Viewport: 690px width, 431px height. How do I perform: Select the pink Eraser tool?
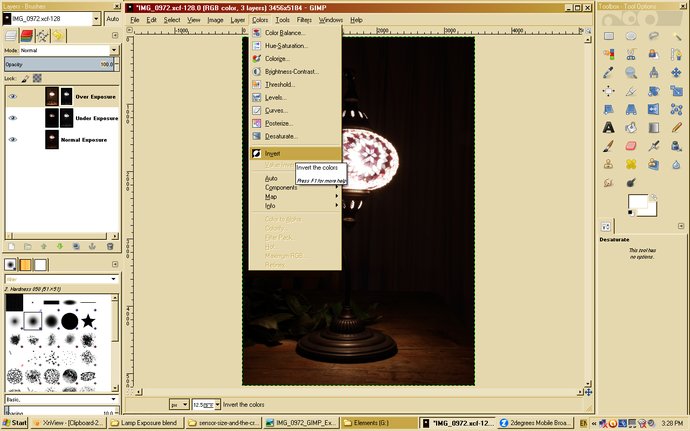pos(631,146)
